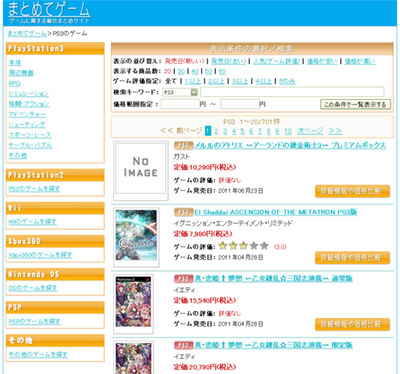400x374 pixels.
Task: Go to results page 10
Action: pos(288,131)
